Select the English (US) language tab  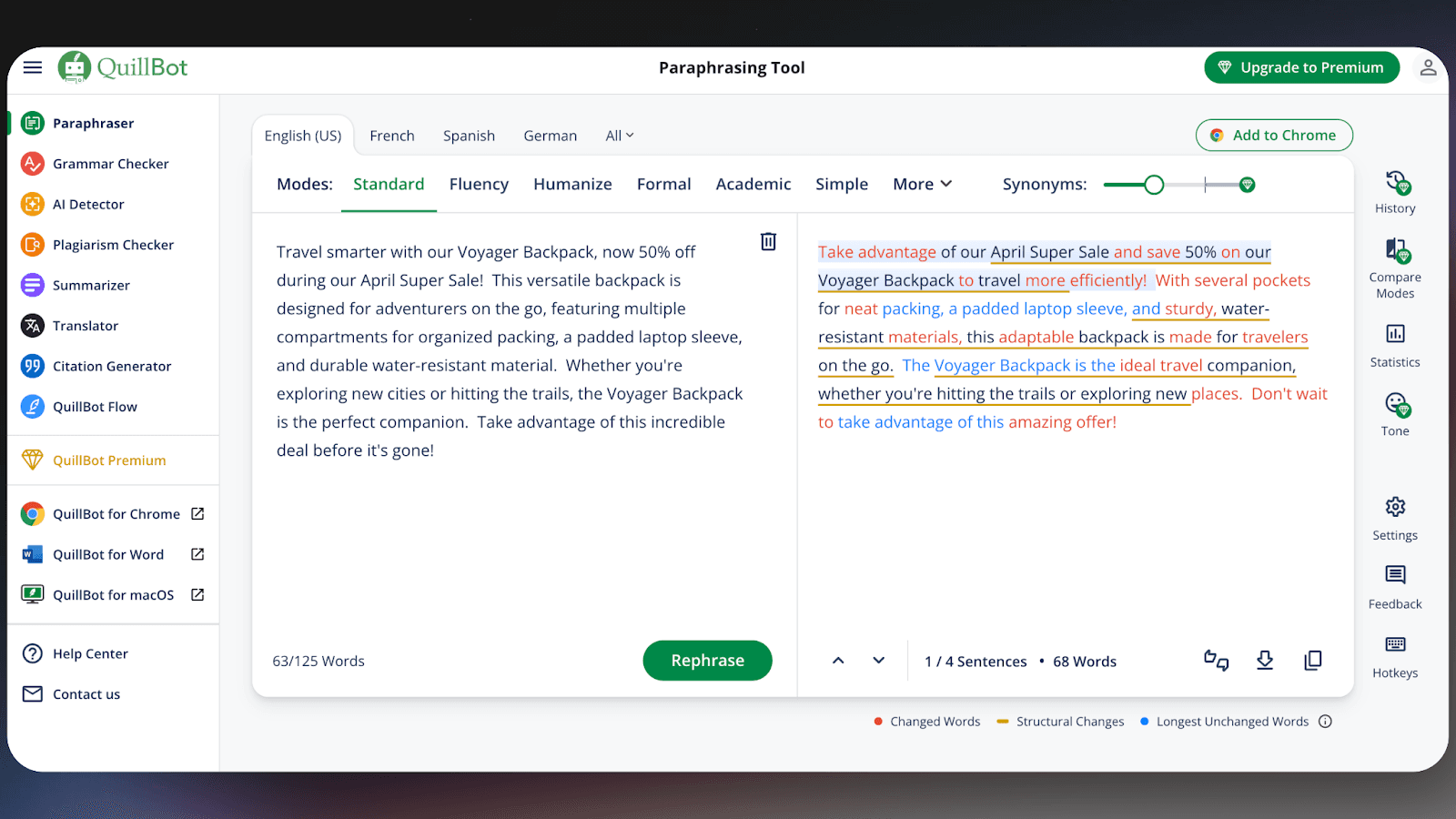coord(303,136)
